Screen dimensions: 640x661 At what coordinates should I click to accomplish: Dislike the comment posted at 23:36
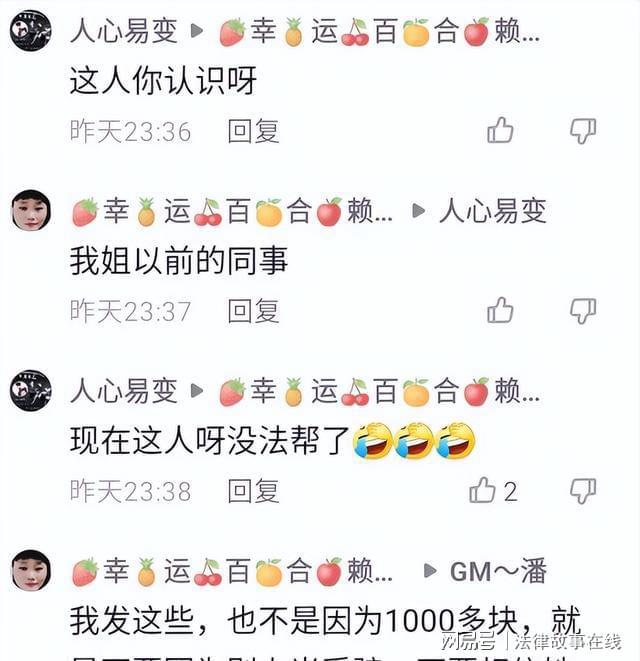[x=583, y=131]
